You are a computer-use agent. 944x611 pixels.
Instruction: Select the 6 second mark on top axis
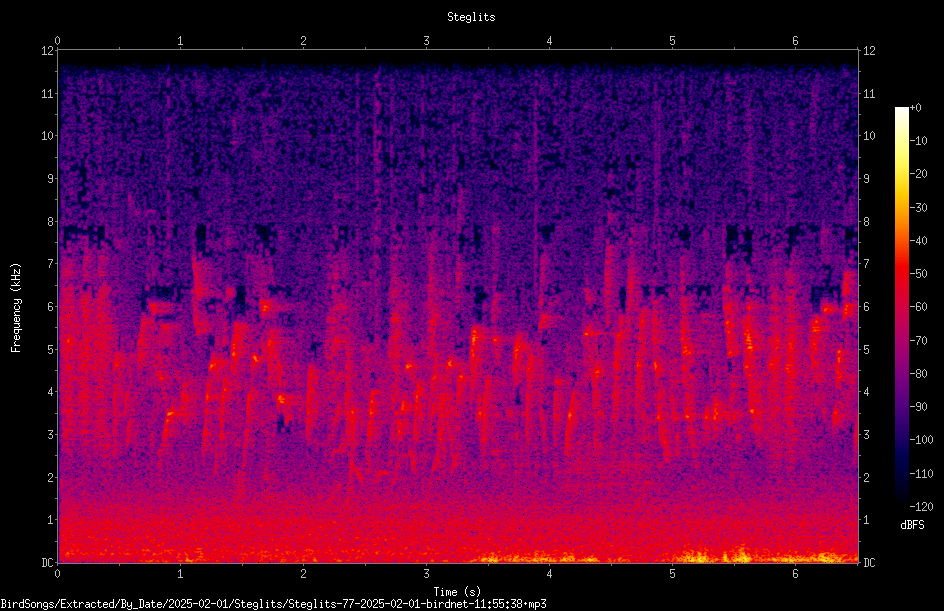click(795, 41)
